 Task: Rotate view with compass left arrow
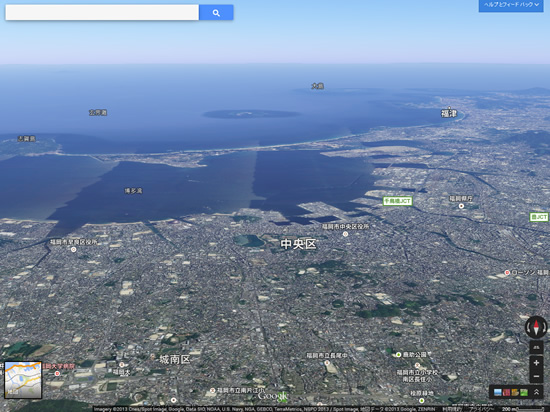[528, 327]
